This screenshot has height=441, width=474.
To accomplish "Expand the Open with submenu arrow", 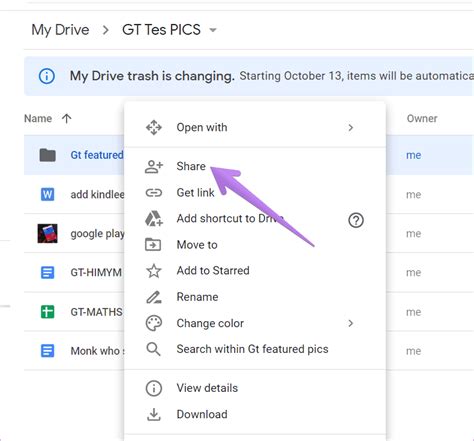I will 350,128.
